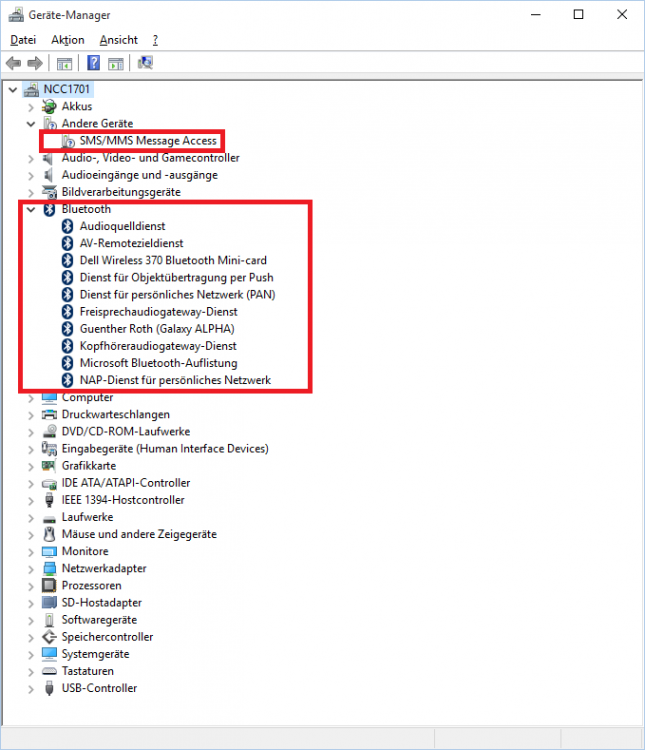Select Dell Wireless 370 Bluetooth Mini-card

173,260
